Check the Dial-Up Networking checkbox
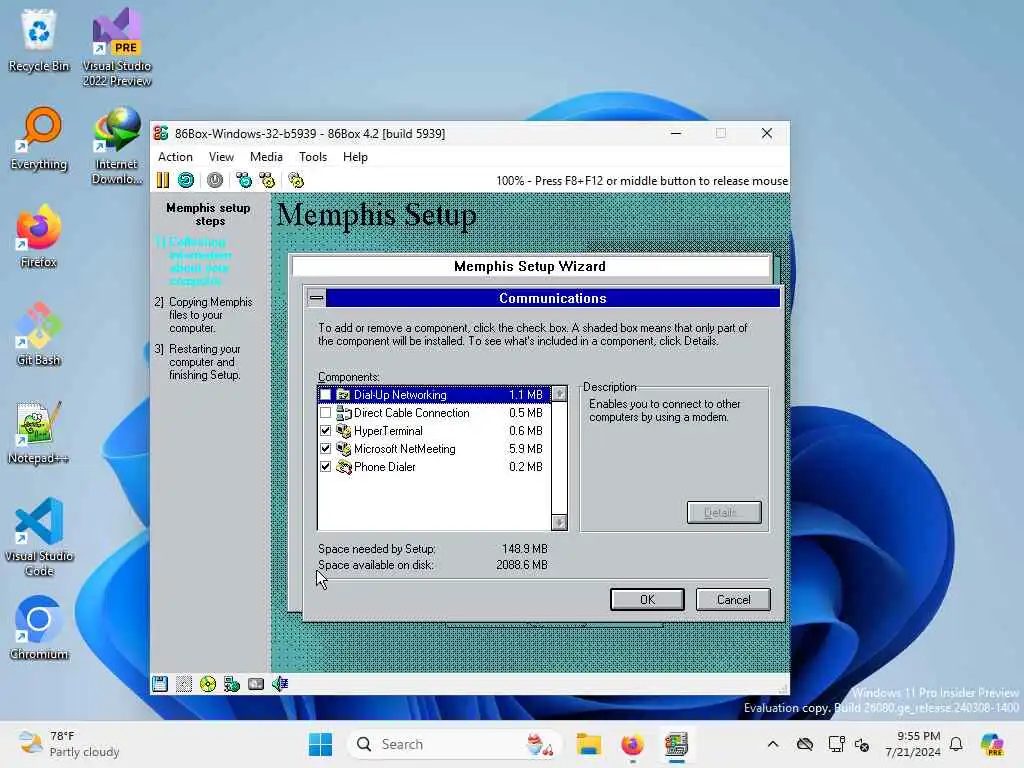 click(x=325, y=394)
